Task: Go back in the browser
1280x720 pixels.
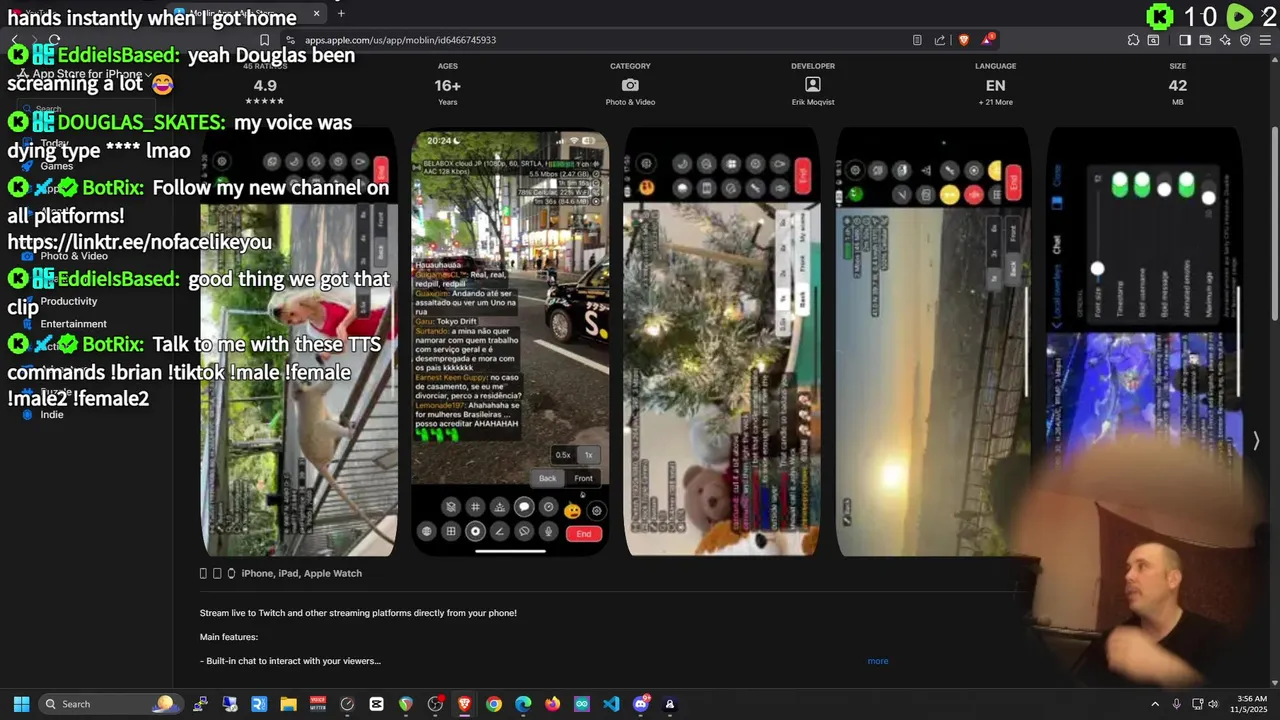Action: 14,40
